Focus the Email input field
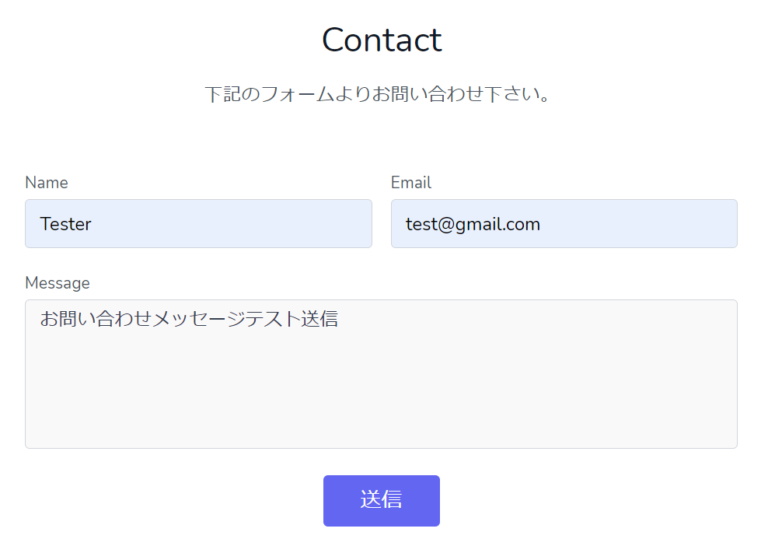 pos(564,223)
